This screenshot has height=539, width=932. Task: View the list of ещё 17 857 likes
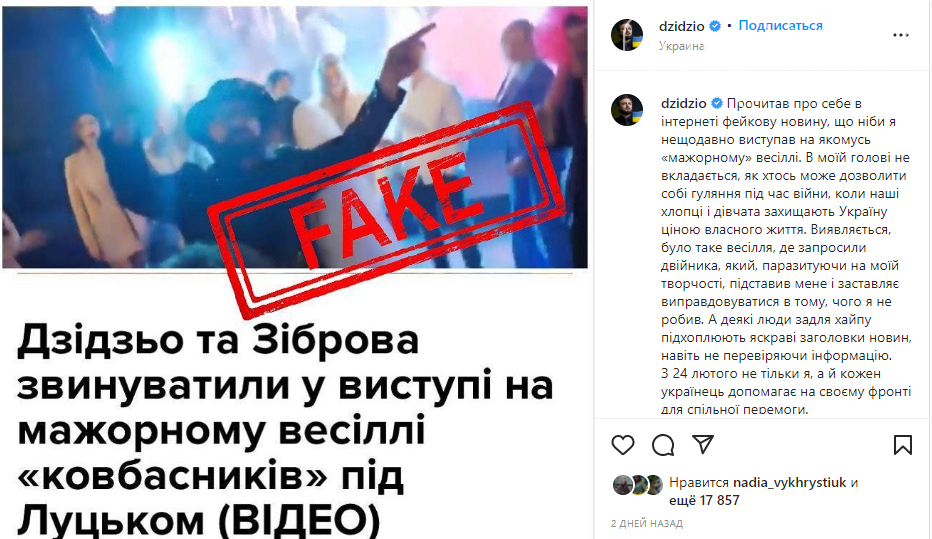704,500
